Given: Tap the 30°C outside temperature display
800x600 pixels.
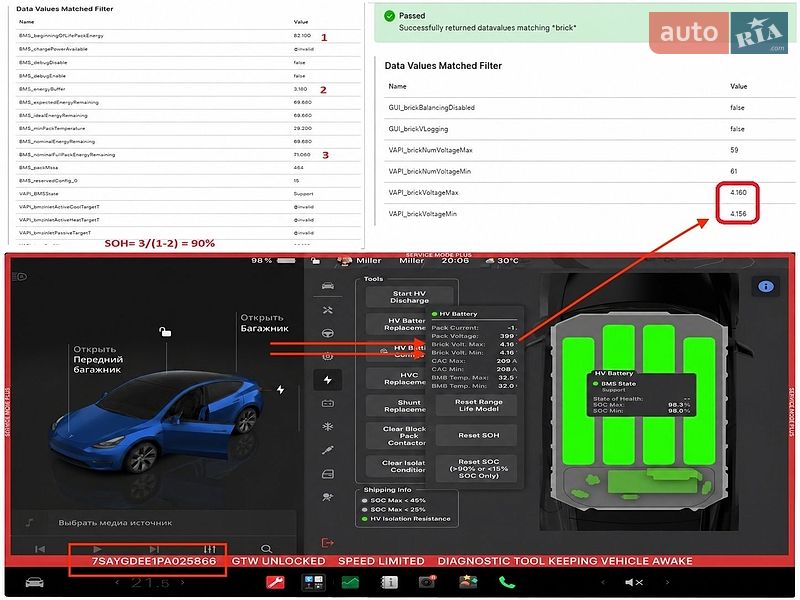Looking at the screenshot, I should (x=502, y=261).
